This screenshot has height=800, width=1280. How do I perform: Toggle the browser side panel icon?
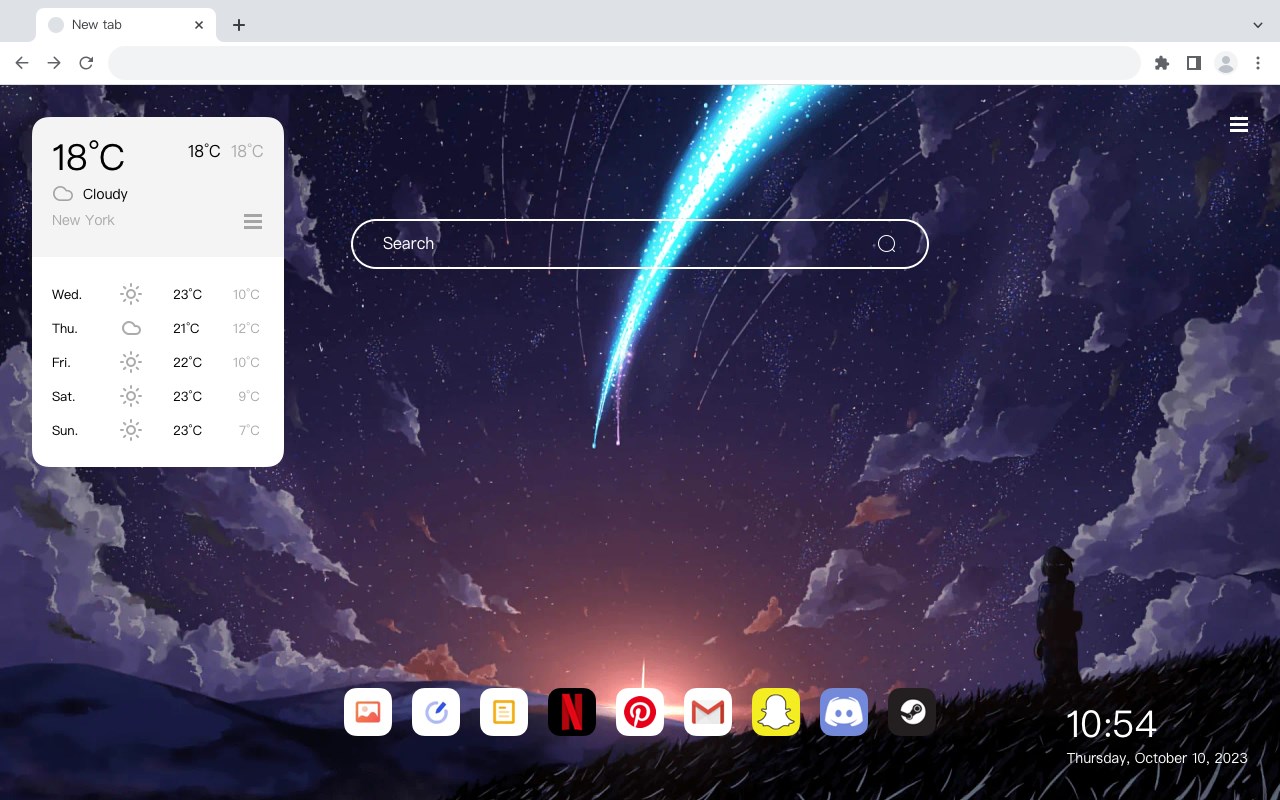point(1193,63)
